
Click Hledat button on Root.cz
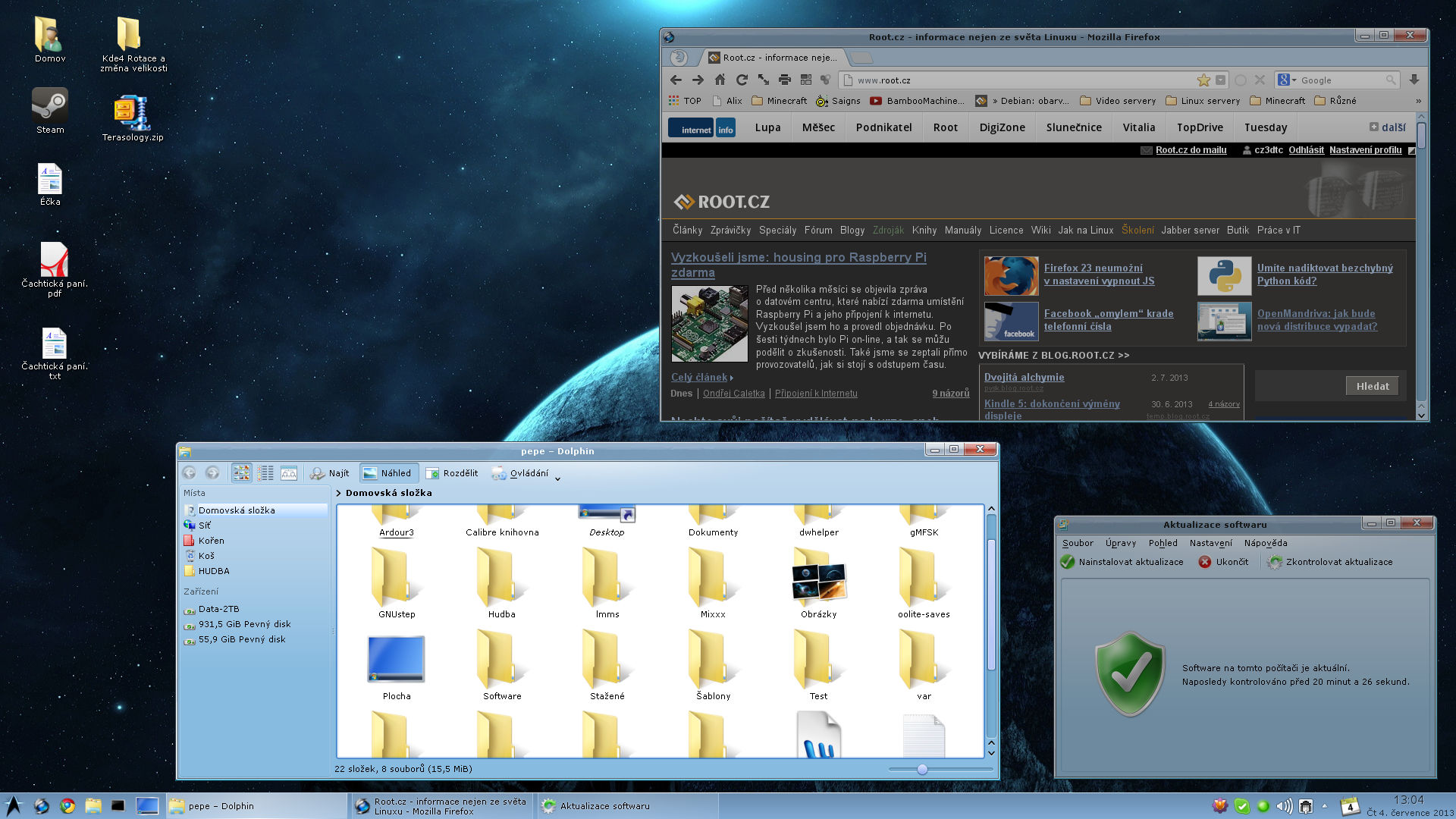(x=1373, y=386)
